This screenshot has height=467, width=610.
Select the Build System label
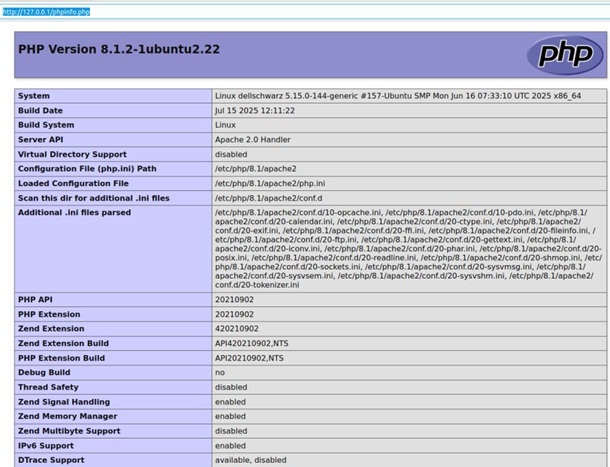click(46, 125)
